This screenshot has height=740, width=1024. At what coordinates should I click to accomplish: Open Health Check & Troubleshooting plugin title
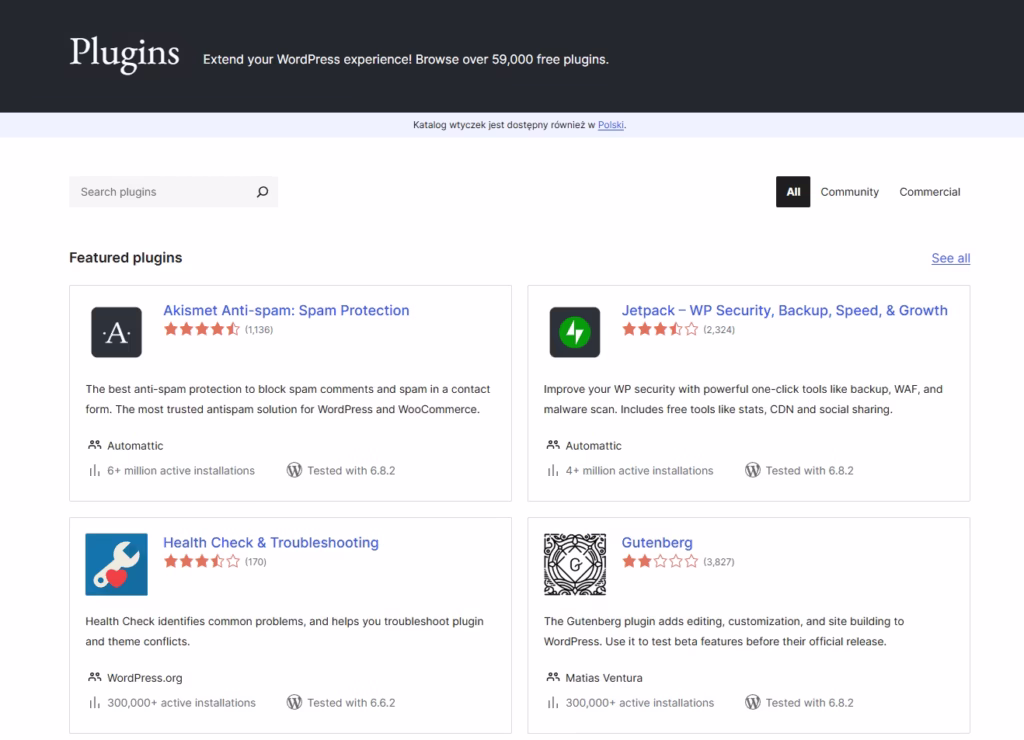coord(271,542)
